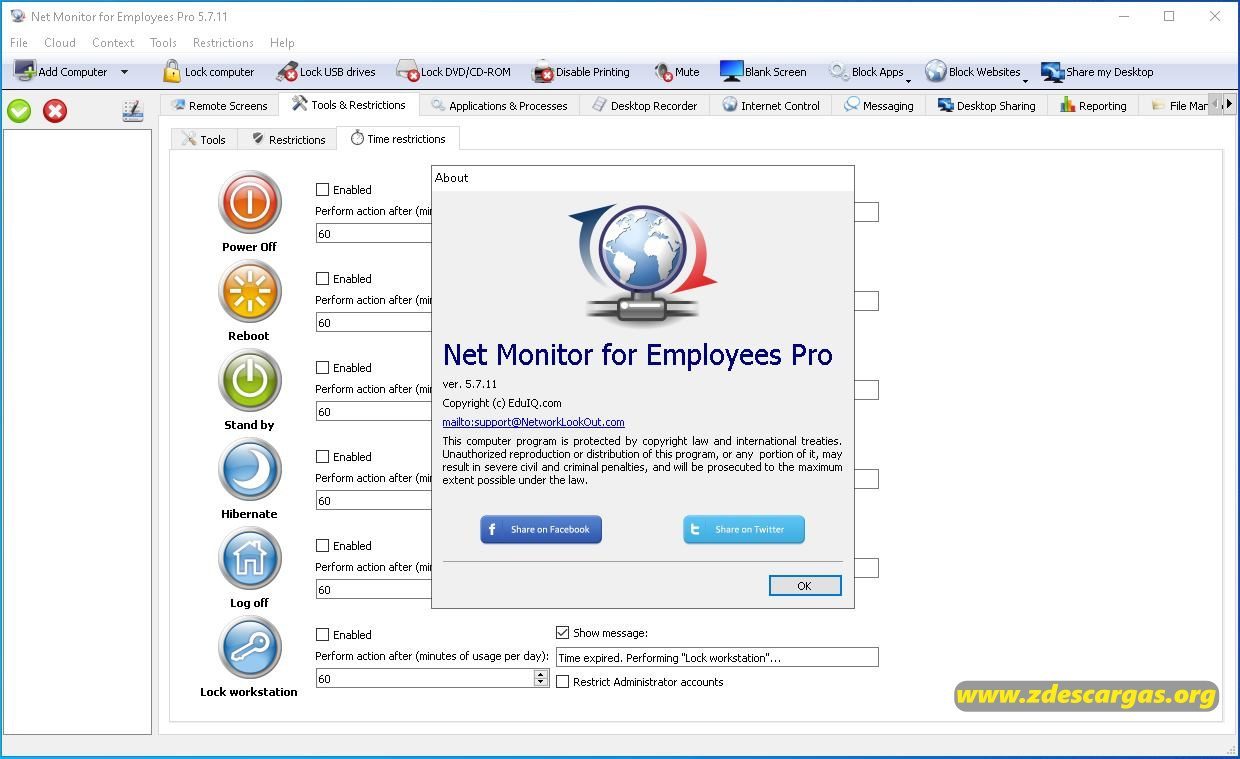The image size is (1240, 759).
Task: Select the Time restrictions sub-tab
Action: point(397,138)
